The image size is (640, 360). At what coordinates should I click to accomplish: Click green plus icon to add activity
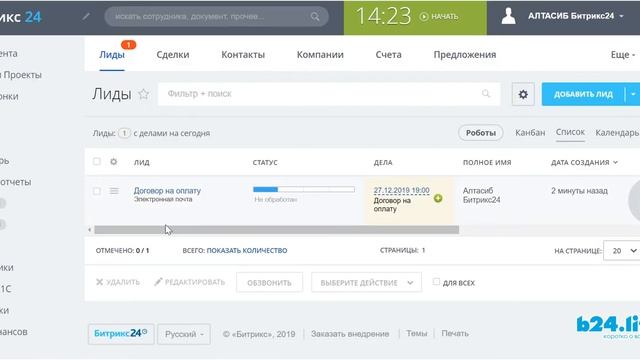point(438,198)
